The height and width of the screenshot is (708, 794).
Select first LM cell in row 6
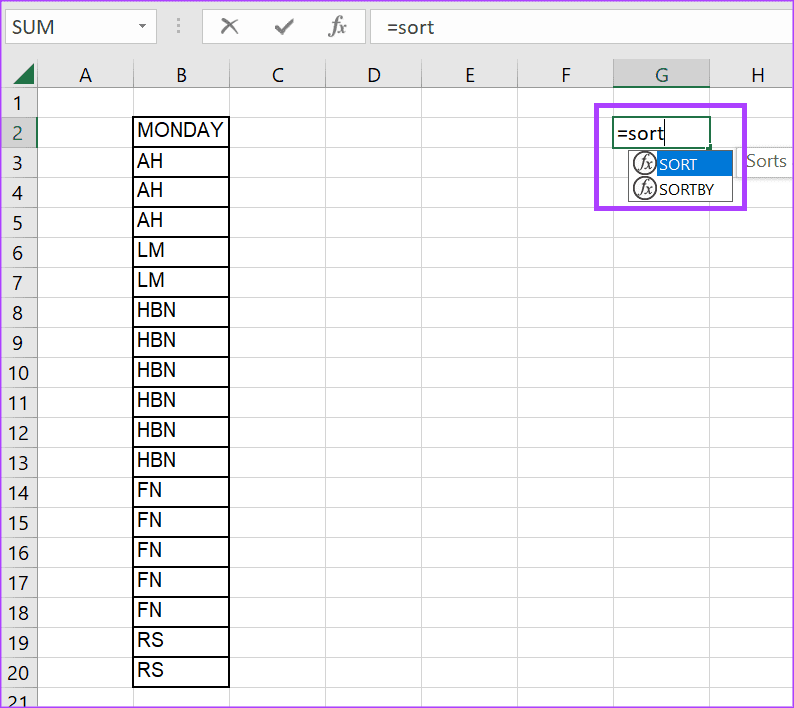click(x=181, y=251)
